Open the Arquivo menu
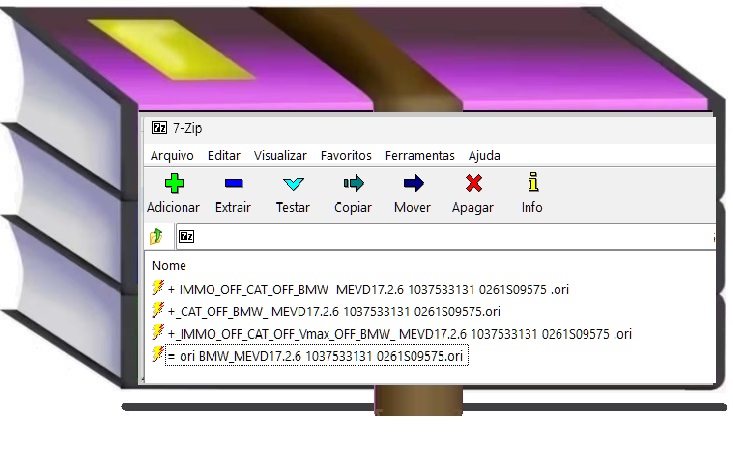 point(172,155)
